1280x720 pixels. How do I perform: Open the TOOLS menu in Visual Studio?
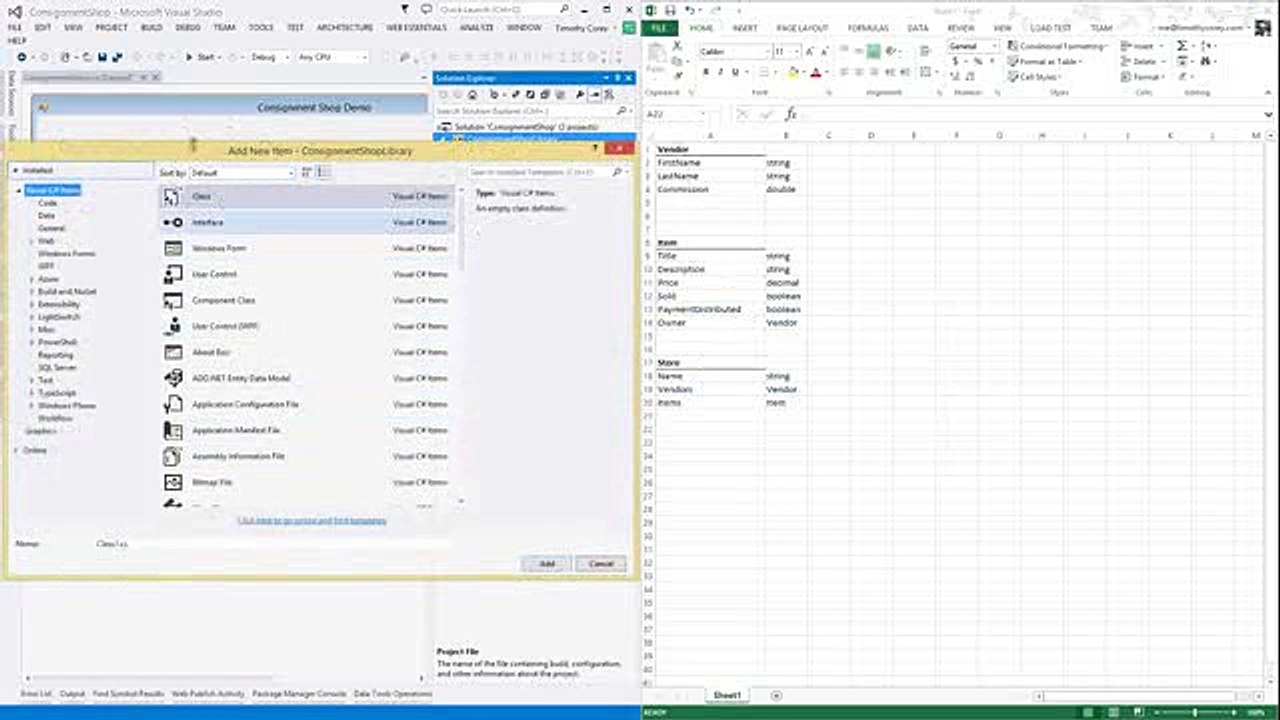click(x=261, y=28)
